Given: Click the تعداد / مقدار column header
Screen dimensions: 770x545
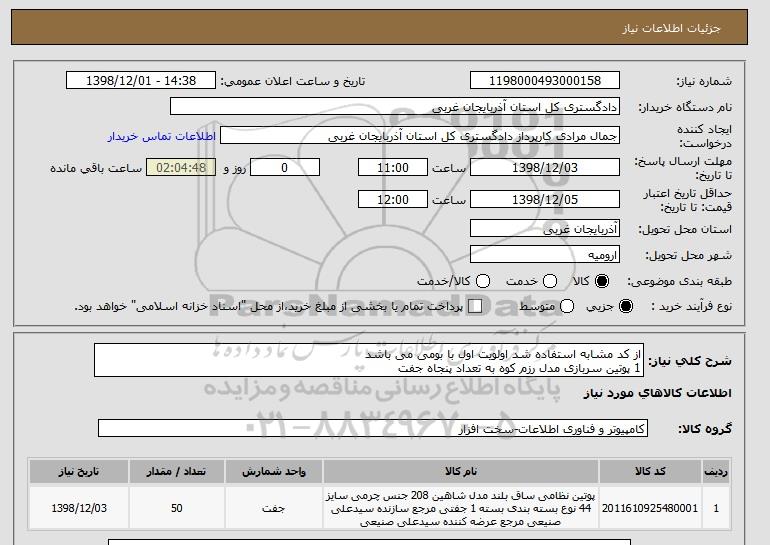Looking at the screenshot, I should click(x=177, y=471).
